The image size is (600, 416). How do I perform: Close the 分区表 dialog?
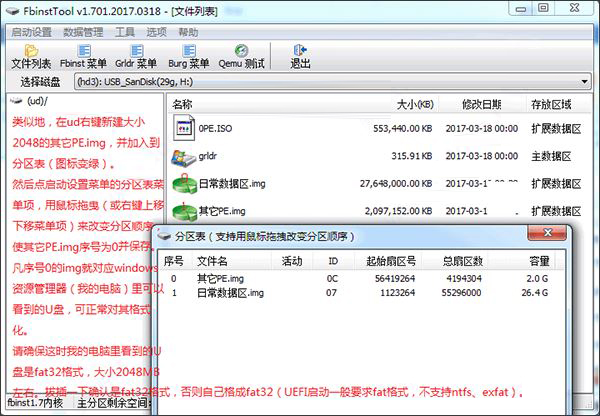tap(547, 232)
